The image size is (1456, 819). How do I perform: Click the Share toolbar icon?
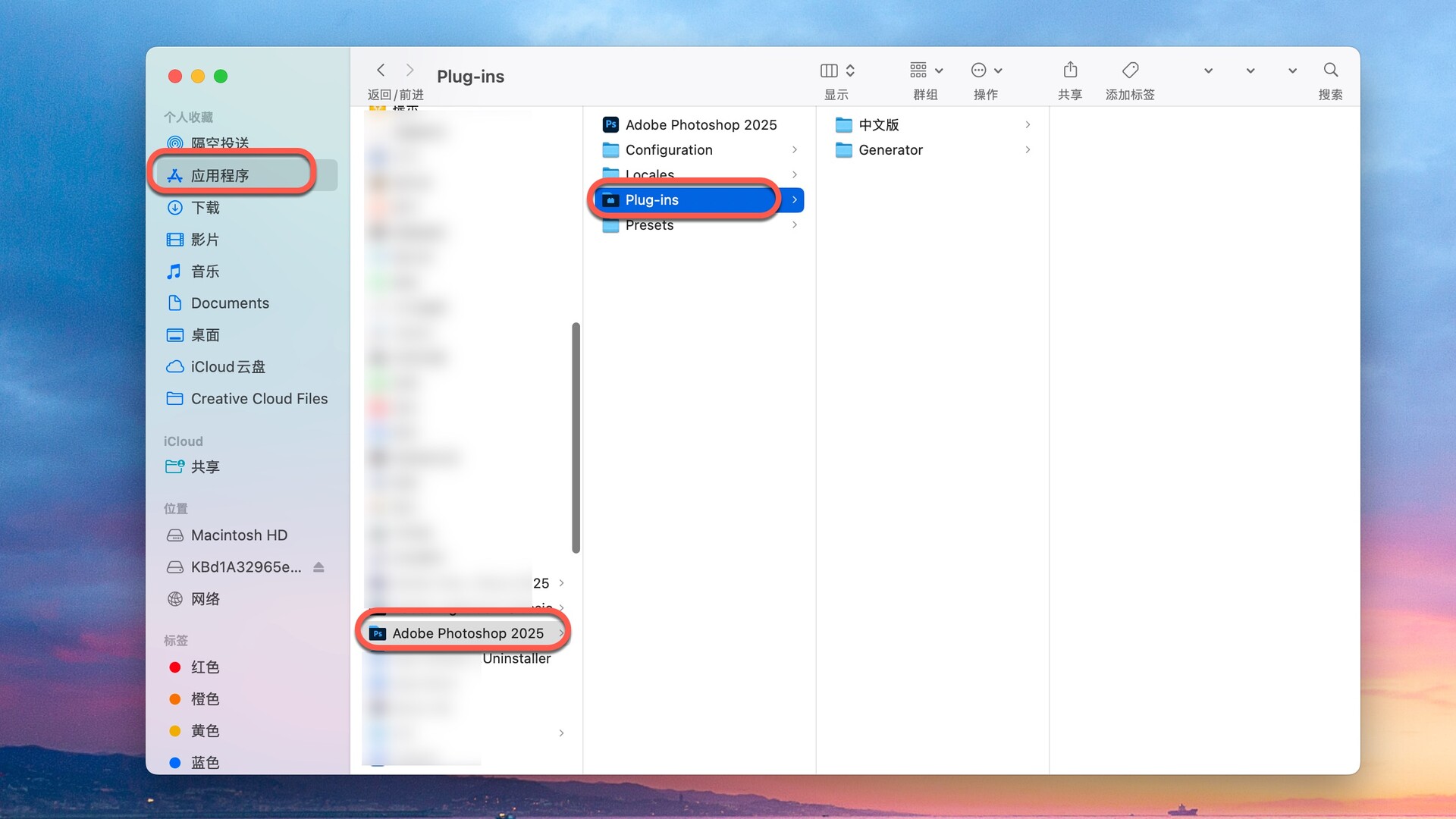pyautogui.click(x=1070, y=71)
